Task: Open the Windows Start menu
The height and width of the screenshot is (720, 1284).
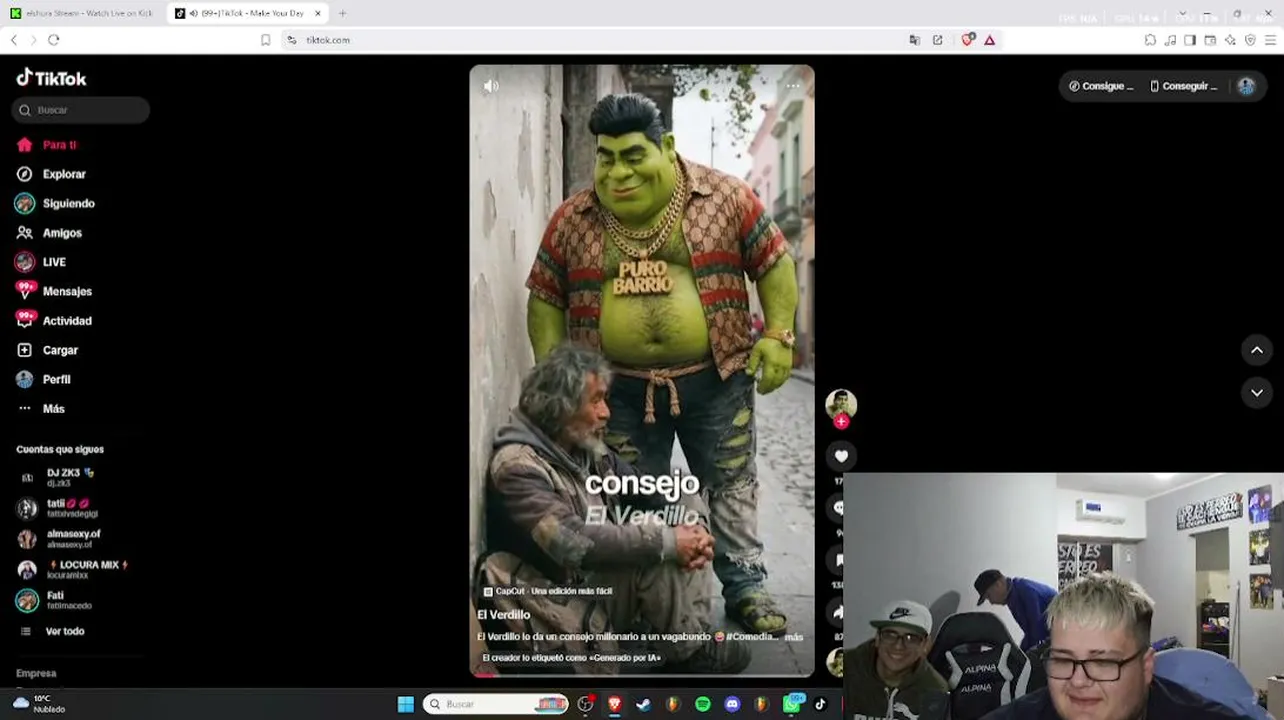Action: [405, 704]
